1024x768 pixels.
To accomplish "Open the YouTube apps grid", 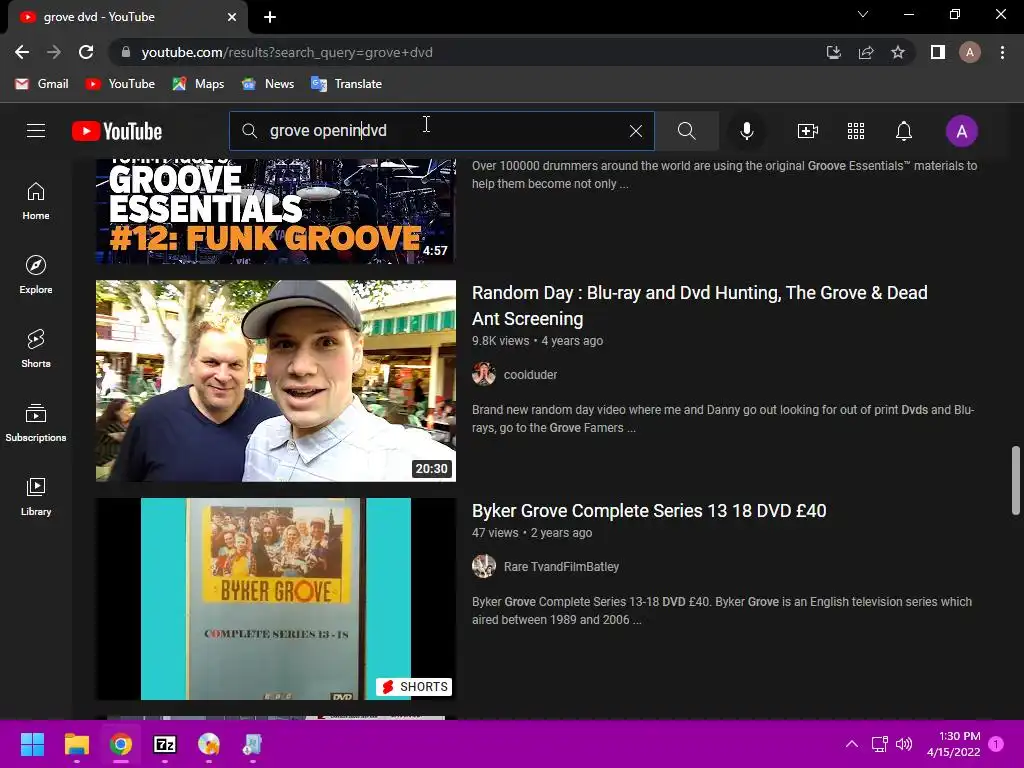I will (x=856, y=131).
